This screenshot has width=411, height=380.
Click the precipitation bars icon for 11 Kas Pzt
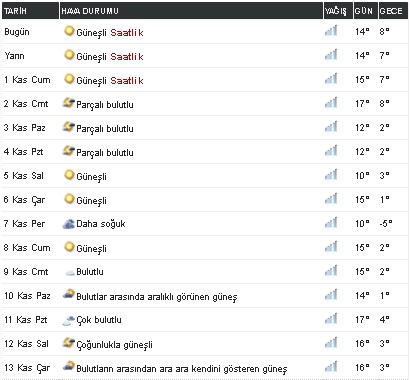(x=331, y=319)
